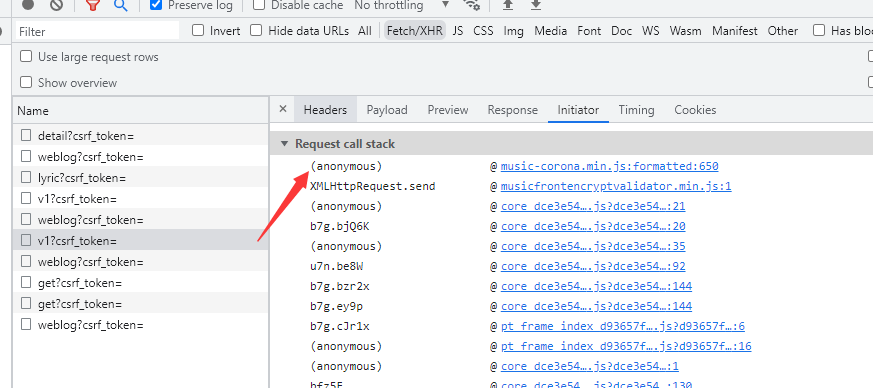Click the document icon beside lyric?csrf_token=
Viewport: 873px width, 388px height.
pyautogui.click(x=26, y=178)
